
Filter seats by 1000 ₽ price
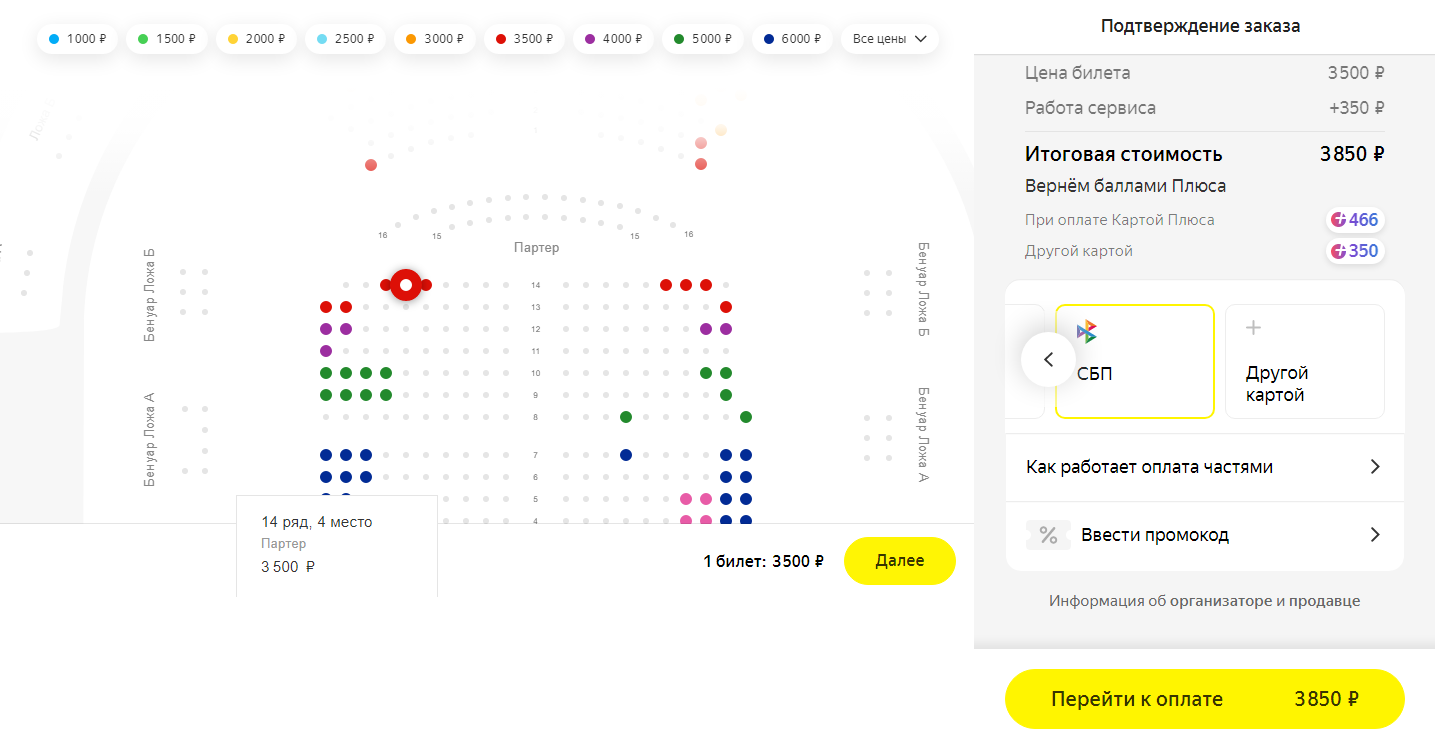tap(78, 39)
